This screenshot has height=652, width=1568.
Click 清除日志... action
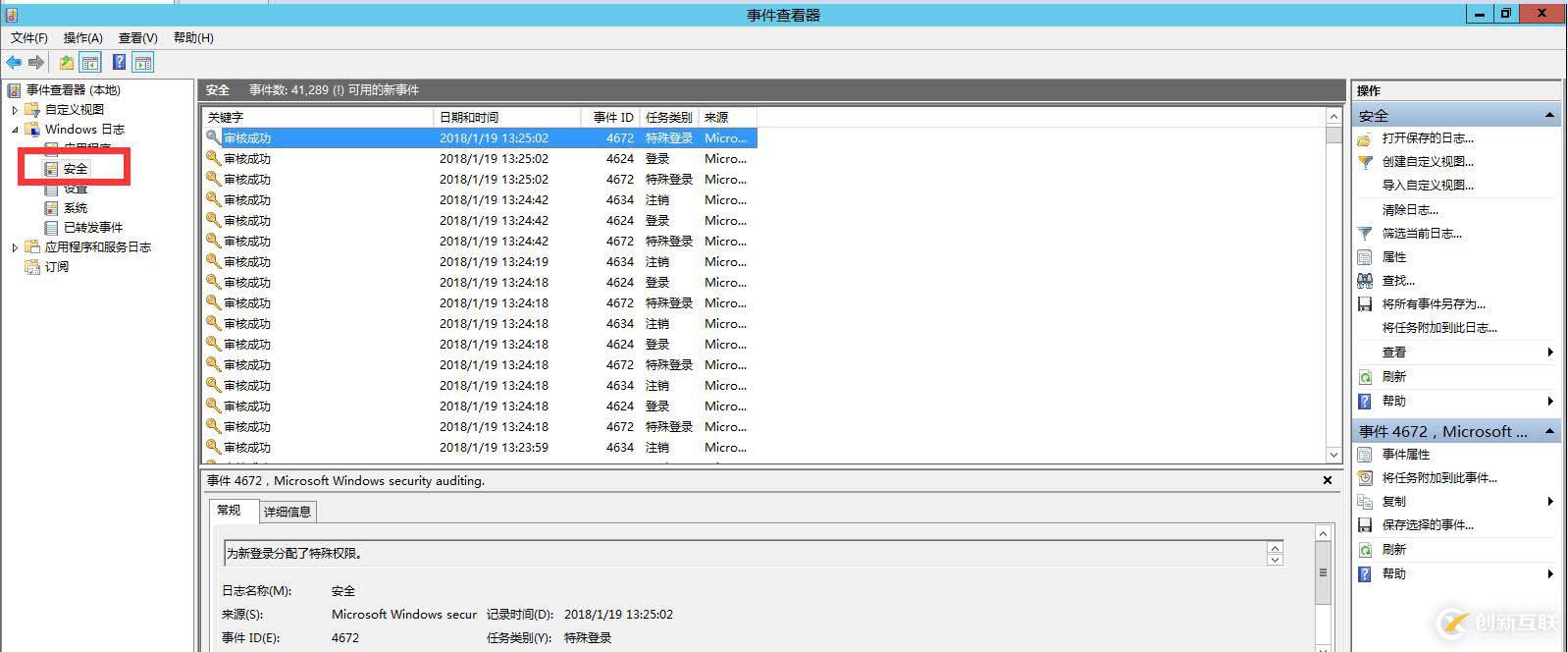1410,210
